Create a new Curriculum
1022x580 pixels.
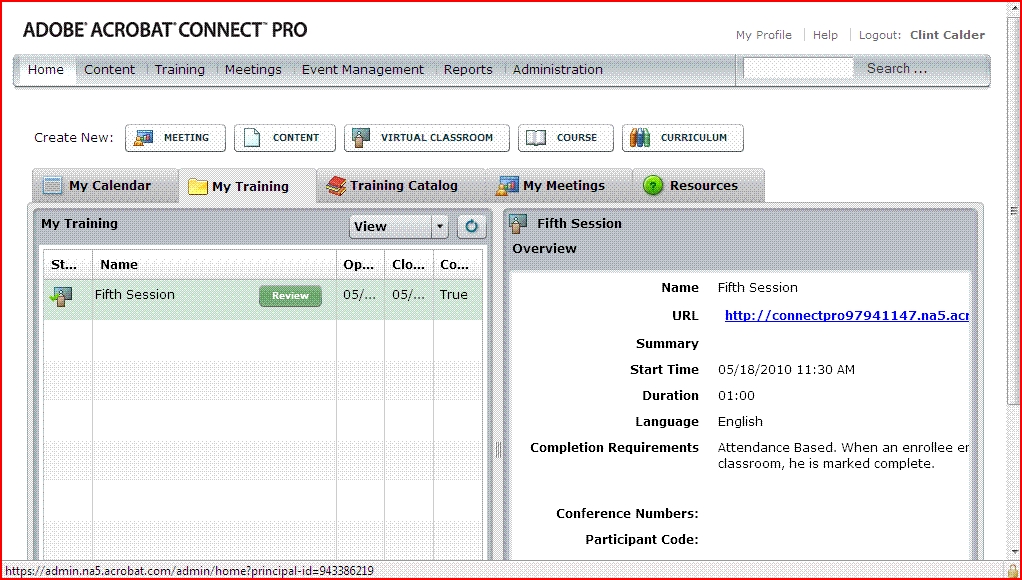[x=682, y=138]
